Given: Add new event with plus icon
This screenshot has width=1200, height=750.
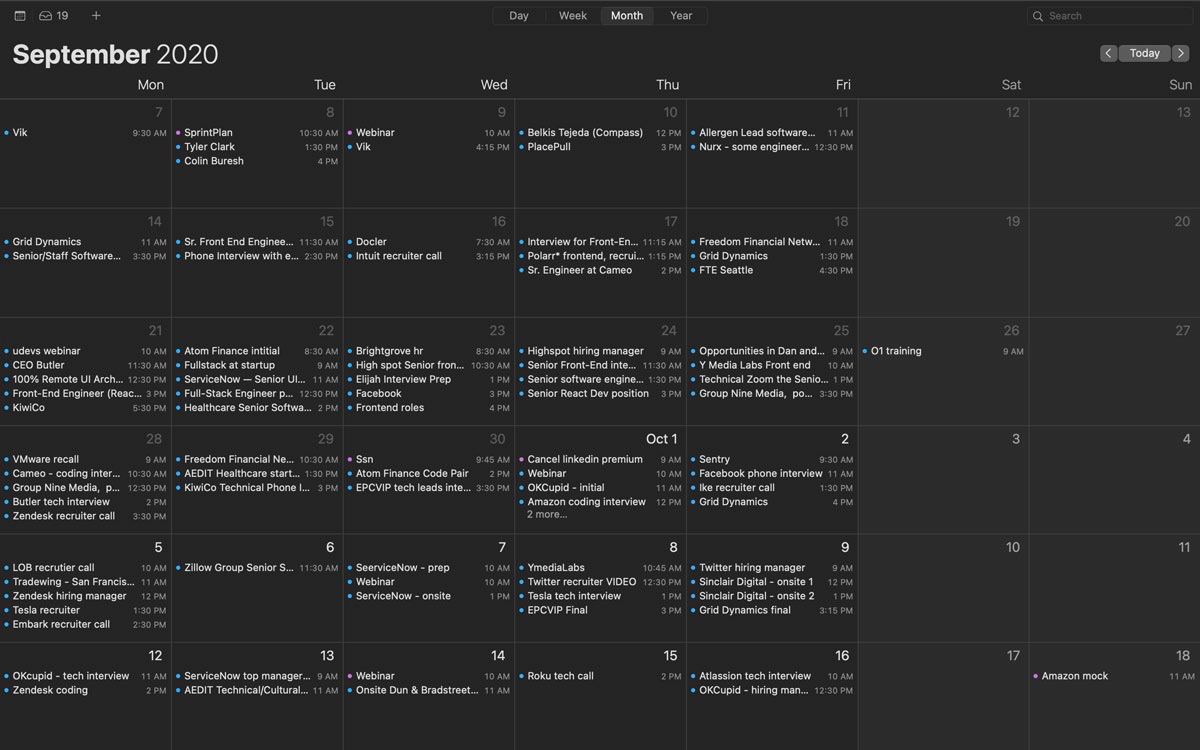Looking at the screenshot, I should (x=96, y=16).
